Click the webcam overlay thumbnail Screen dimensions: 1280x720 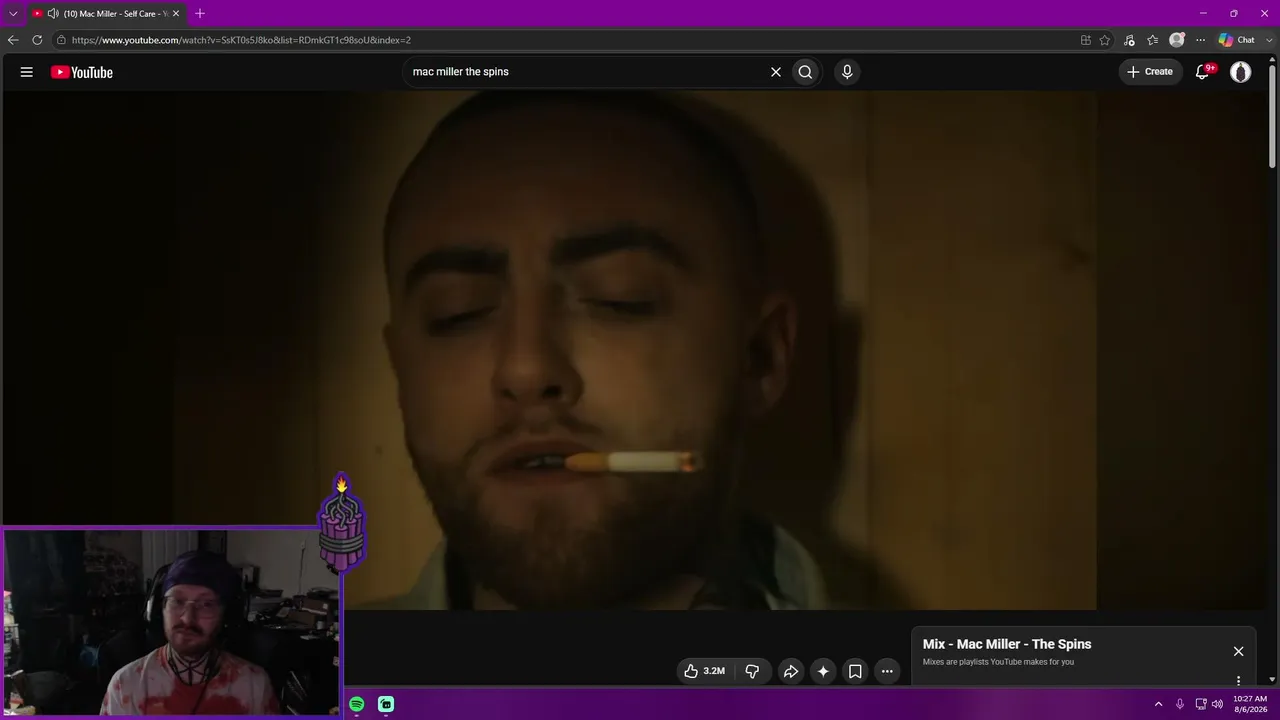171,622
